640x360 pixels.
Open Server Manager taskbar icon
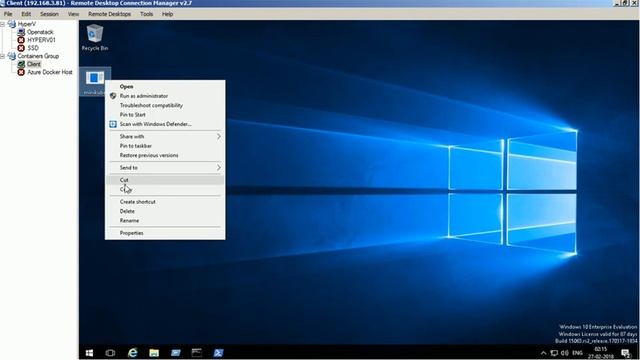click(x=176, y=353)
